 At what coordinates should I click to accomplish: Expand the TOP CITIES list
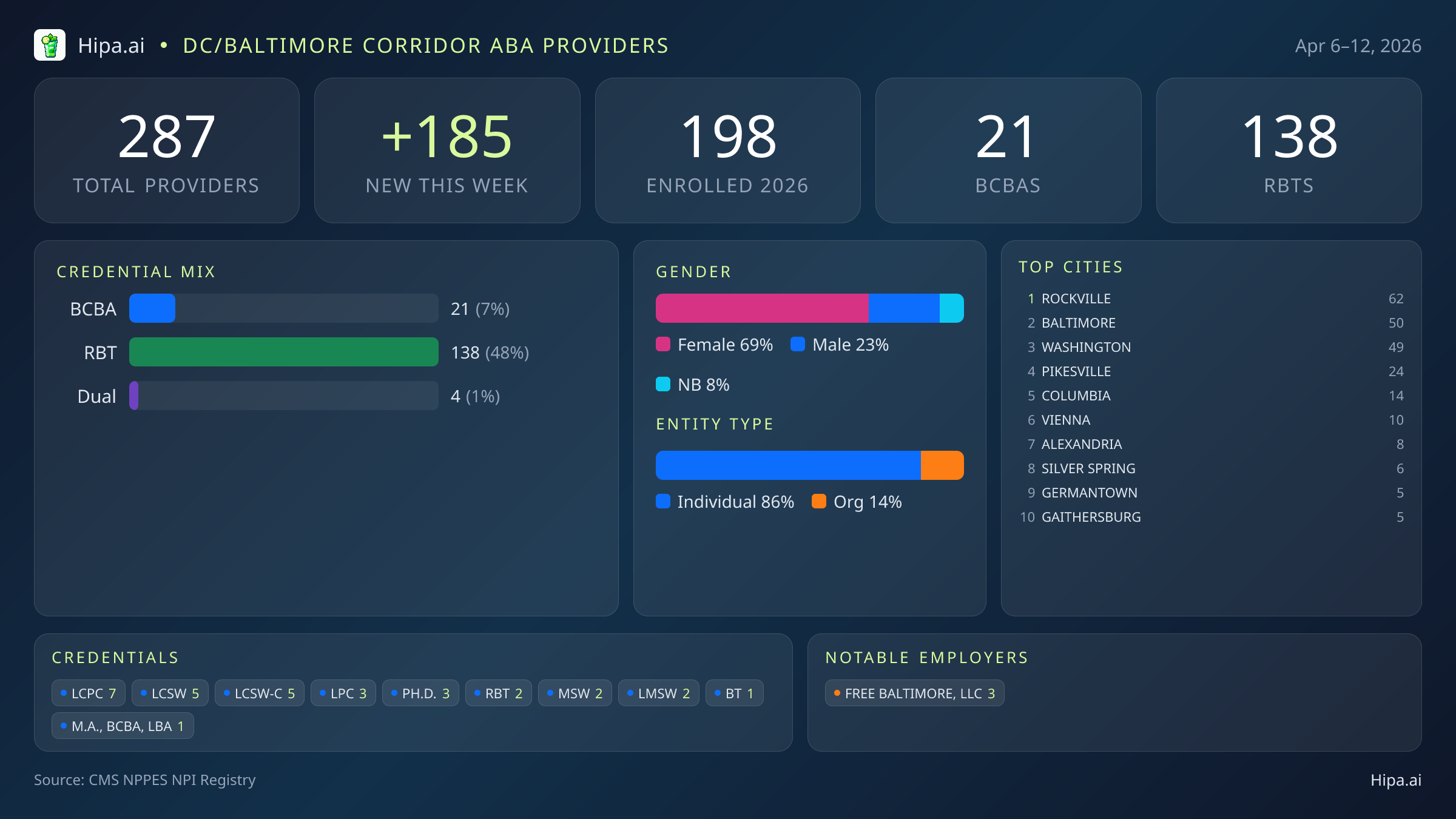click(1071, 266)
